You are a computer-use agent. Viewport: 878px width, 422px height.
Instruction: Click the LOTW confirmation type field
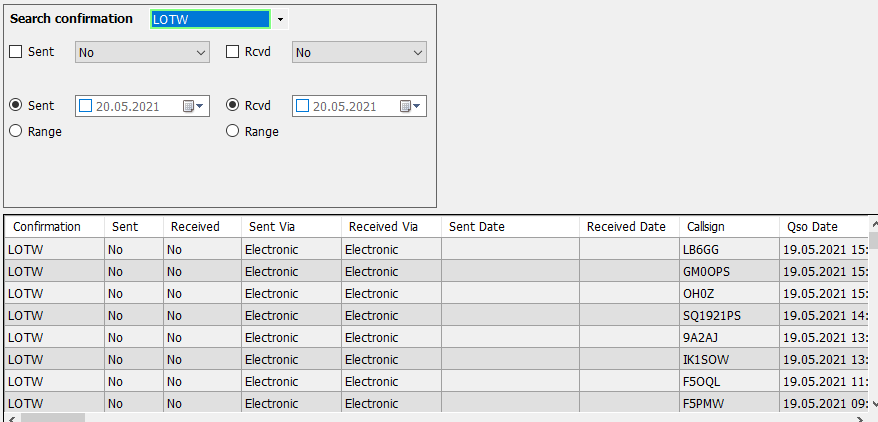pos(211,20)
